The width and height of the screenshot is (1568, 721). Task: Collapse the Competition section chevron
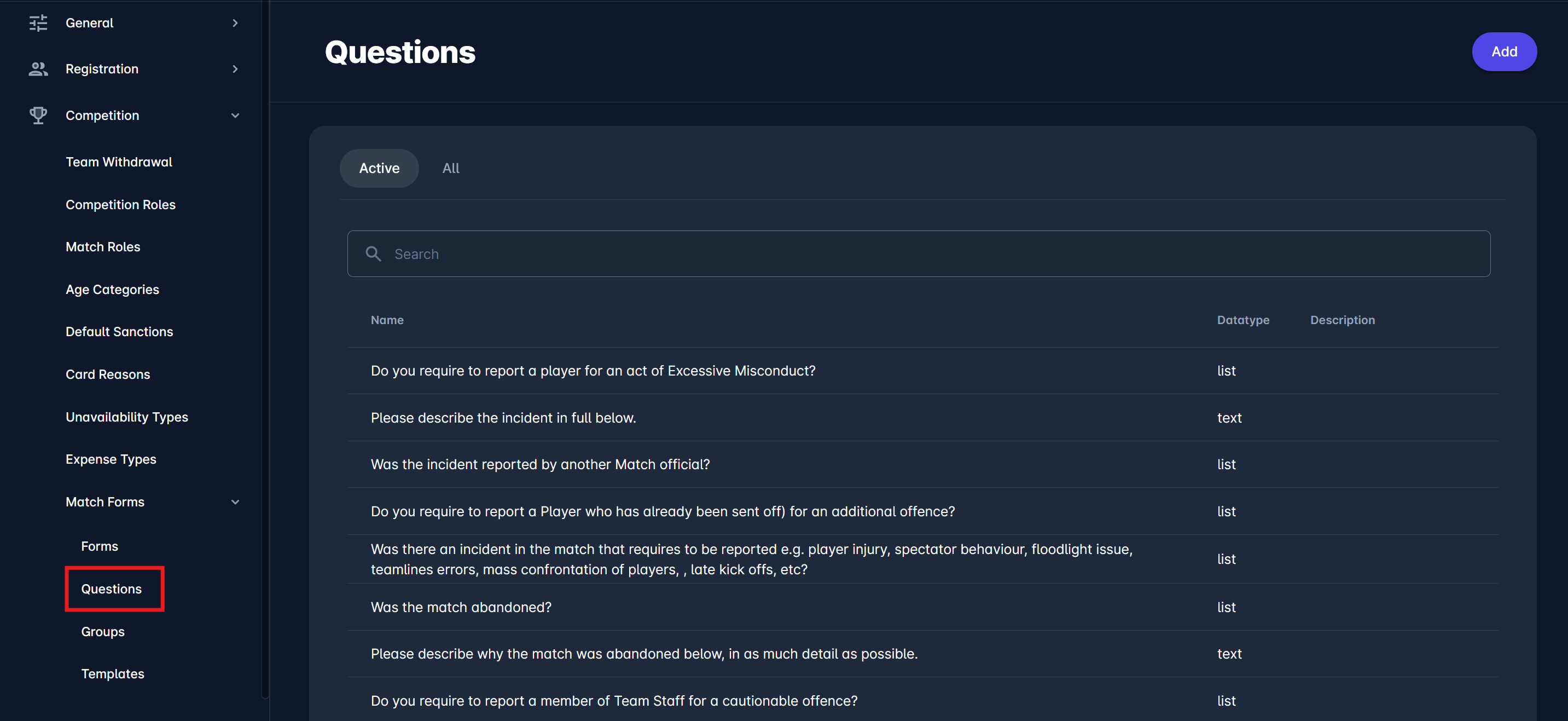(235, 116)
